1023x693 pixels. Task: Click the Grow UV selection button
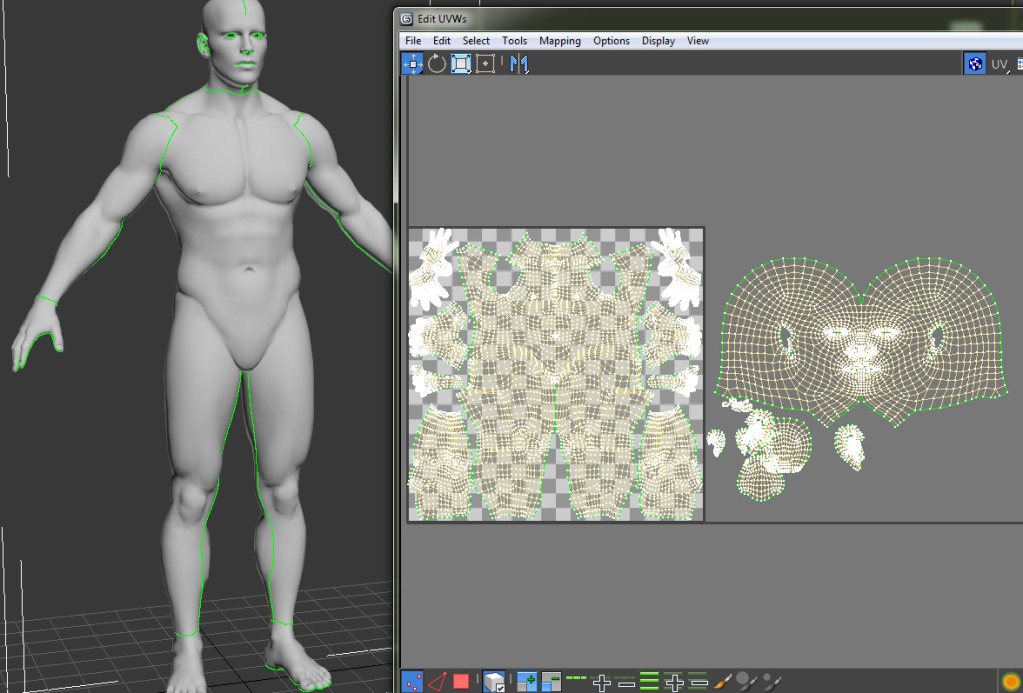point(527,682)
